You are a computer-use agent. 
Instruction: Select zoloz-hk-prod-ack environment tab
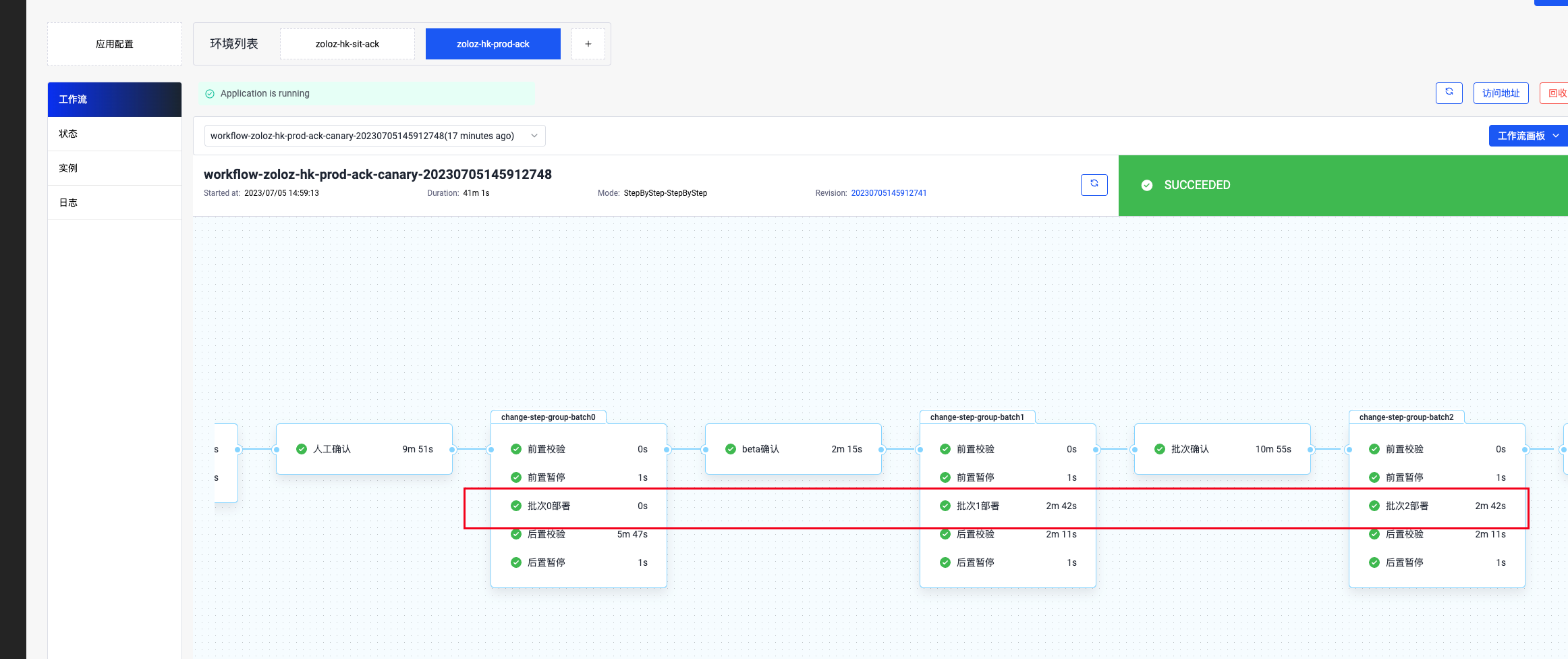coord(493,44)
